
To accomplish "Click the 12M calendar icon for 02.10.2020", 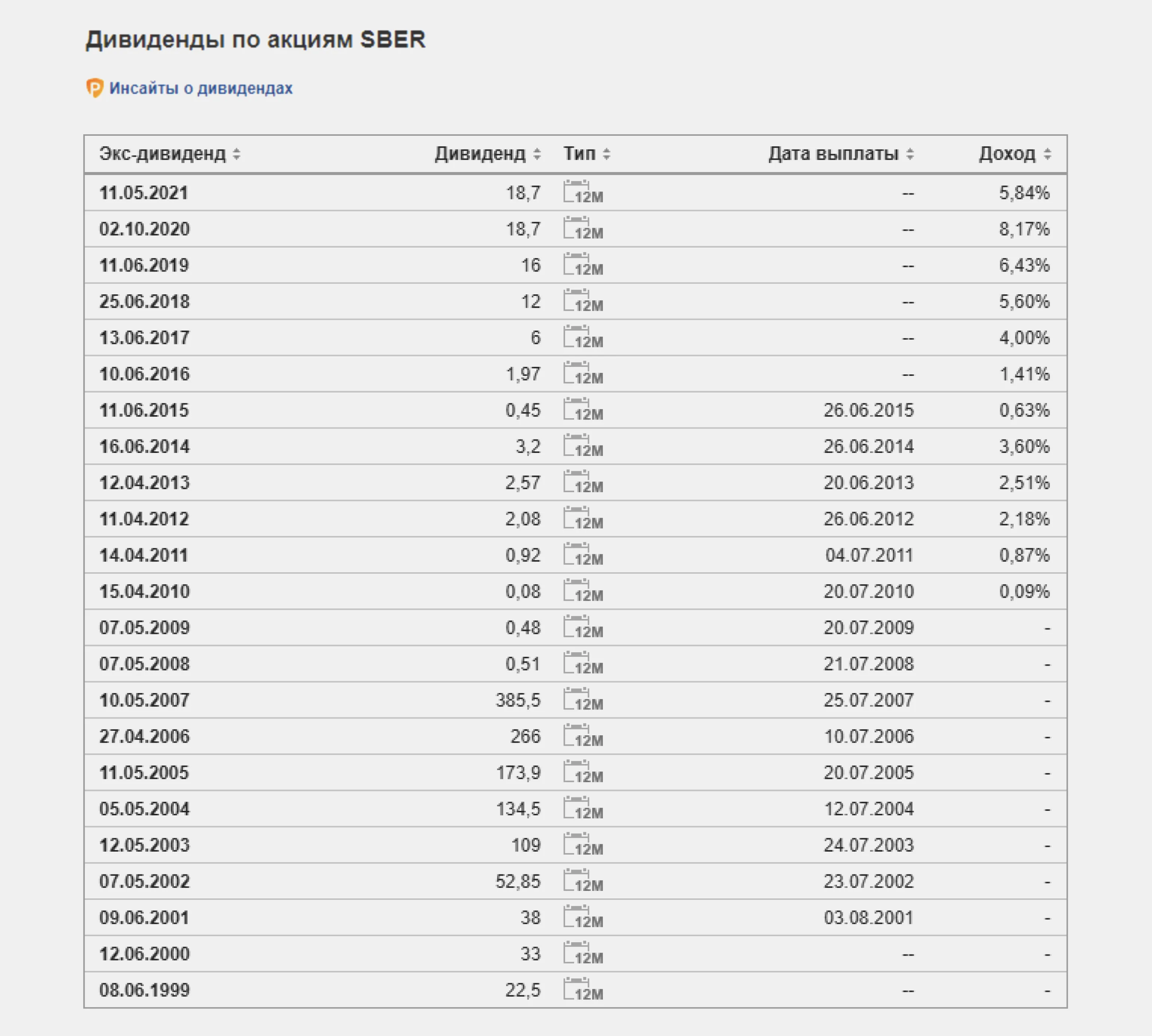I will point(583,229).
